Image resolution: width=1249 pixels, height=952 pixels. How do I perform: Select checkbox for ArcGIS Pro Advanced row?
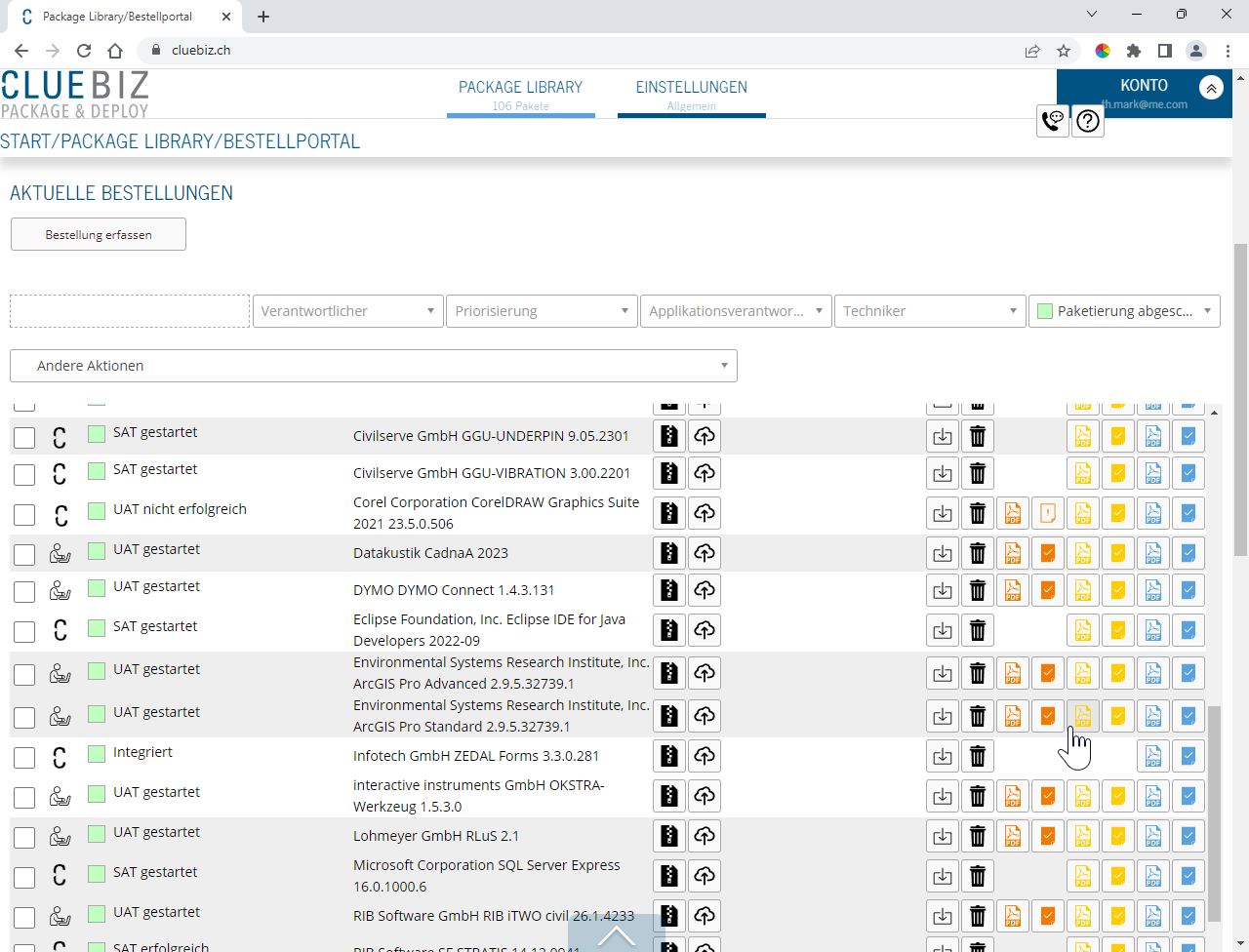point(24,675)
